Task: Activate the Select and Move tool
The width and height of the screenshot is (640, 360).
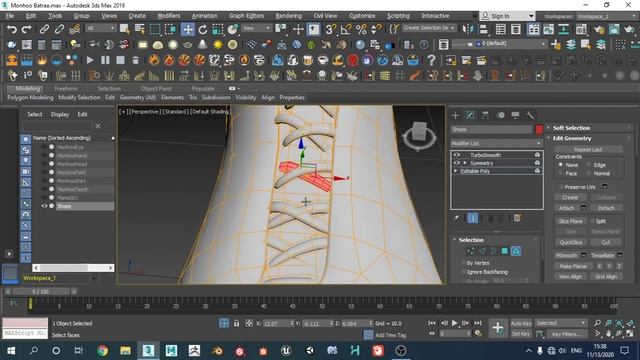Action: (x=188, y=29)
